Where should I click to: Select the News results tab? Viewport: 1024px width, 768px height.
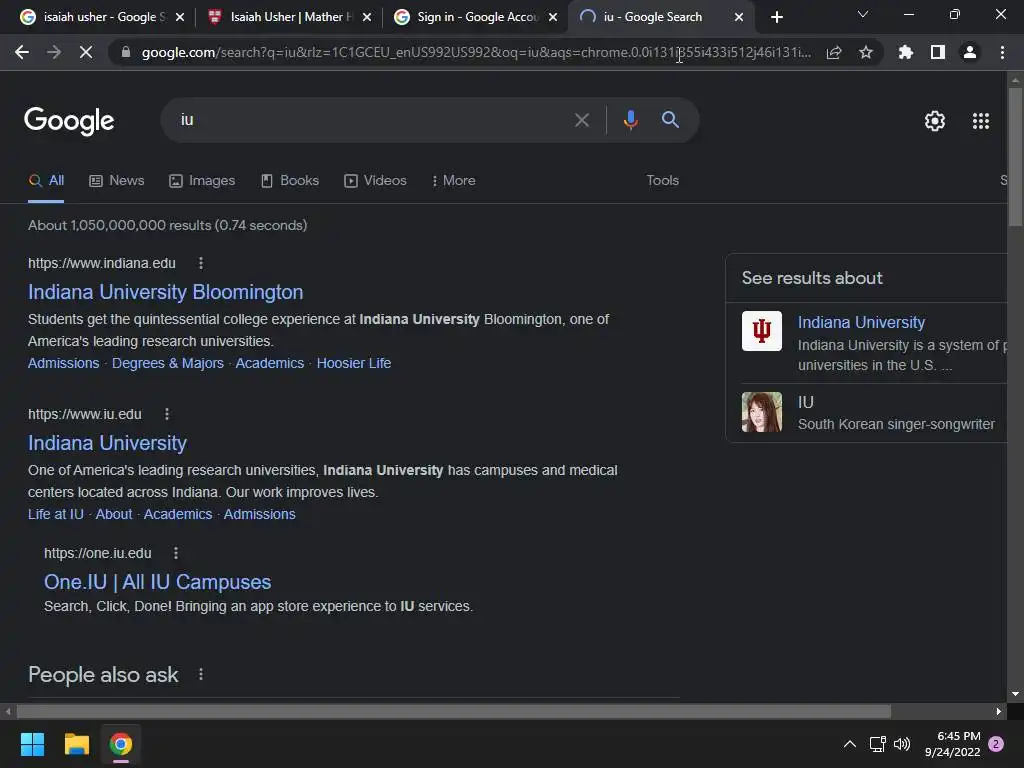tap(116, 180)
